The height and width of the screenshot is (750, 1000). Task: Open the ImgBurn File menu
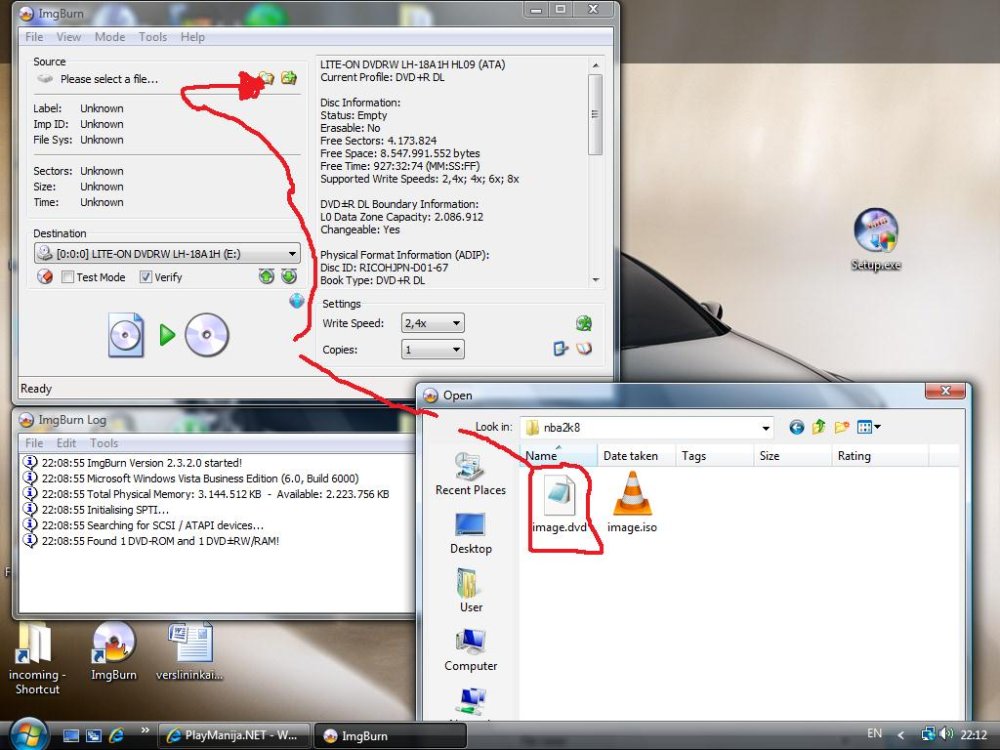pos(34,37)
